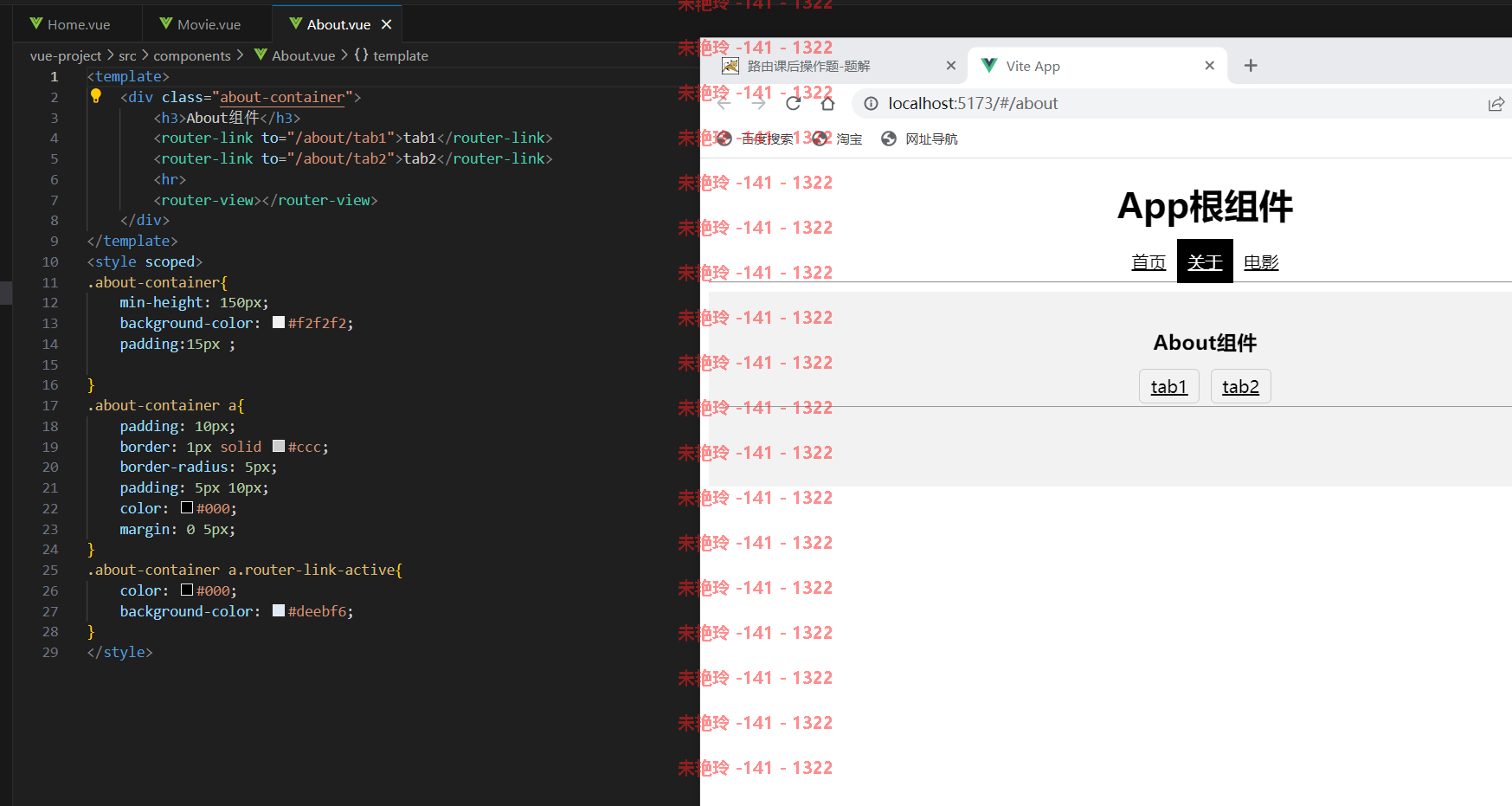Screen dimensions: 1512x806
Task: Click the about-container class name on line 2
Action: 282,97
